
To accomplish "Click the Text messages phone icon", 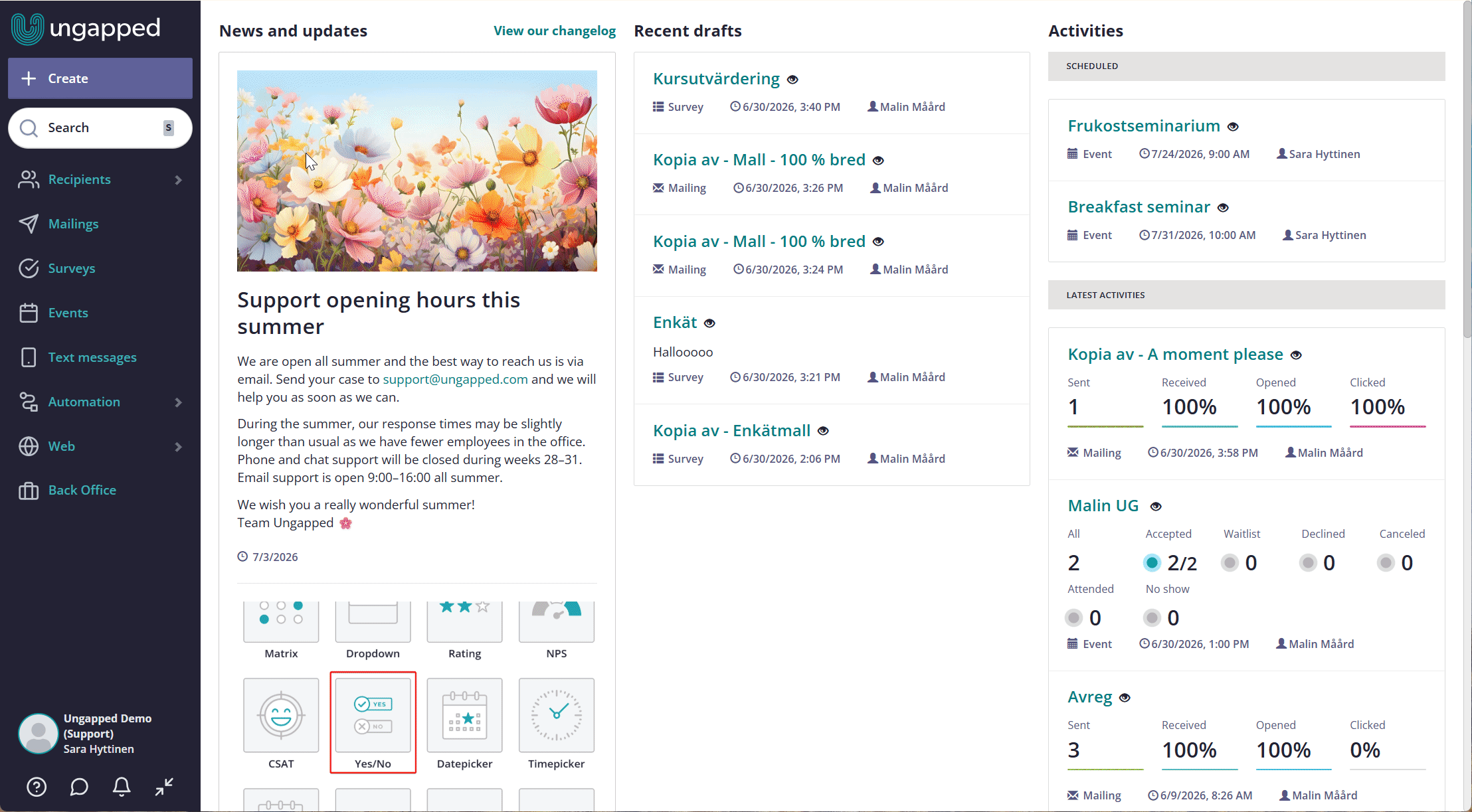I will pyautogui.click(x=29, y=357).
